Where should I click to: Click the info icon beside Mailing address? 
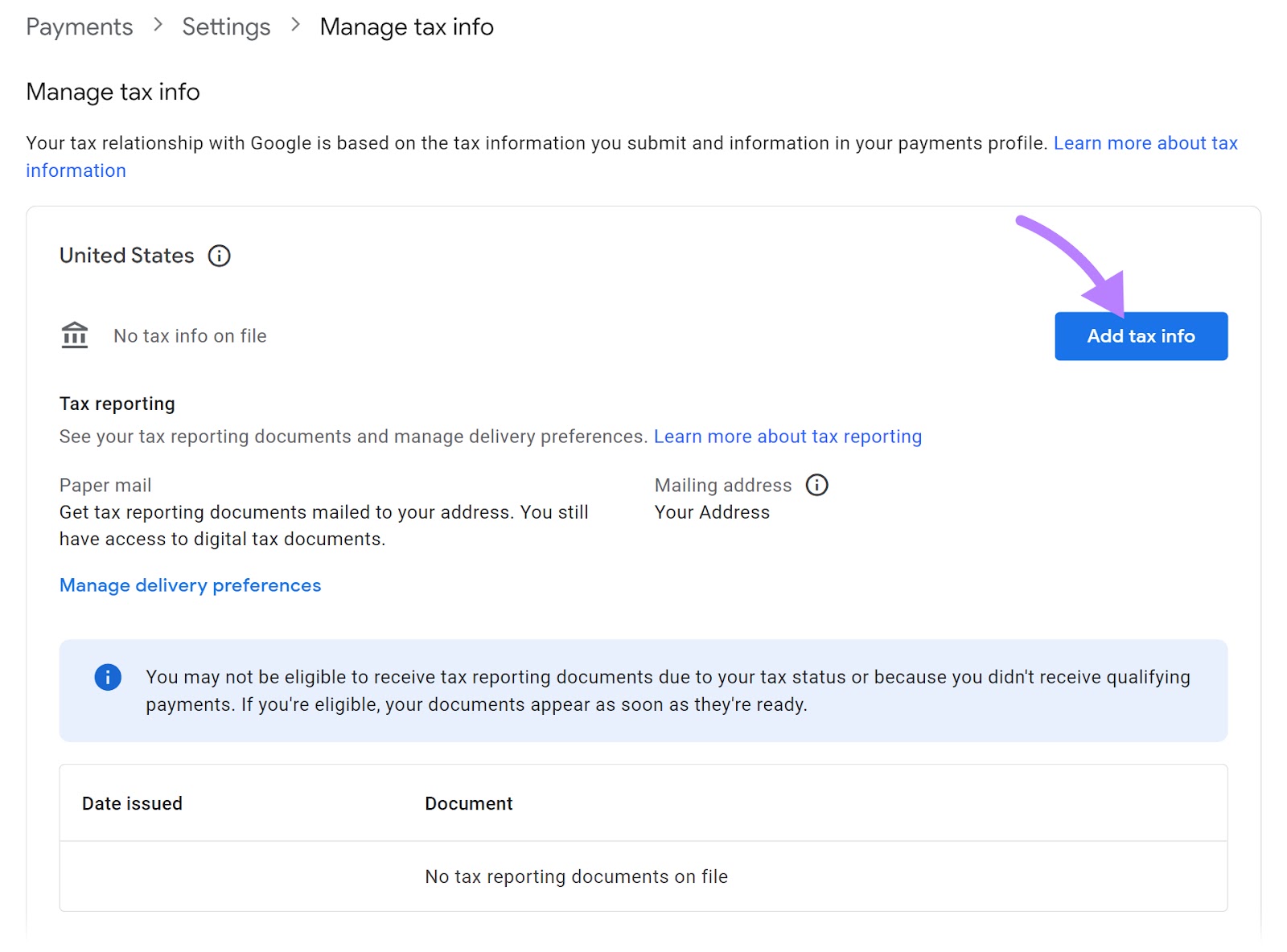[x=816, y=485]
